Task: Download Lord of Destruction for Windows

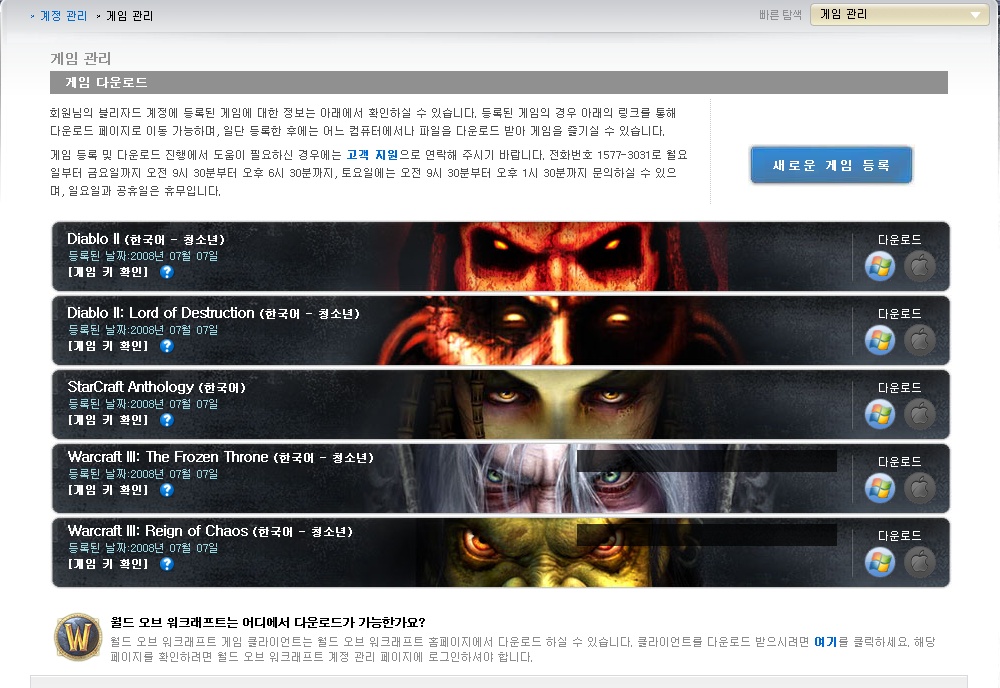Action: coord(879,340)
